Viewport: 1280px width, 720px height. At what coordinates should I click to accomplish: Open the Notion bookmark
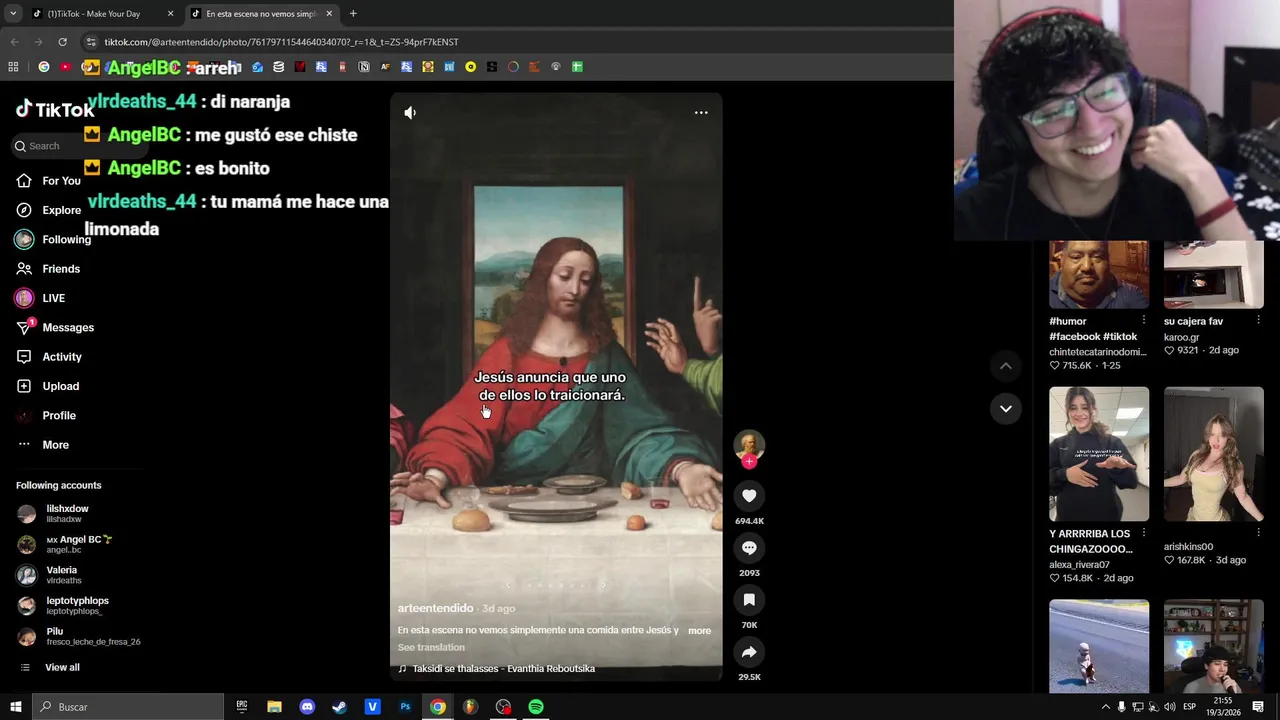pos(364,67)
